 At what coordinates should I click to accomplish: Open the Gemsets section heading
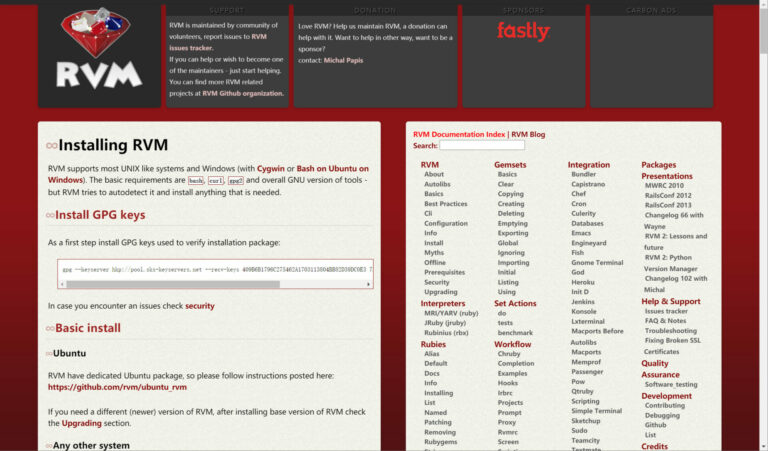(510, 165)
